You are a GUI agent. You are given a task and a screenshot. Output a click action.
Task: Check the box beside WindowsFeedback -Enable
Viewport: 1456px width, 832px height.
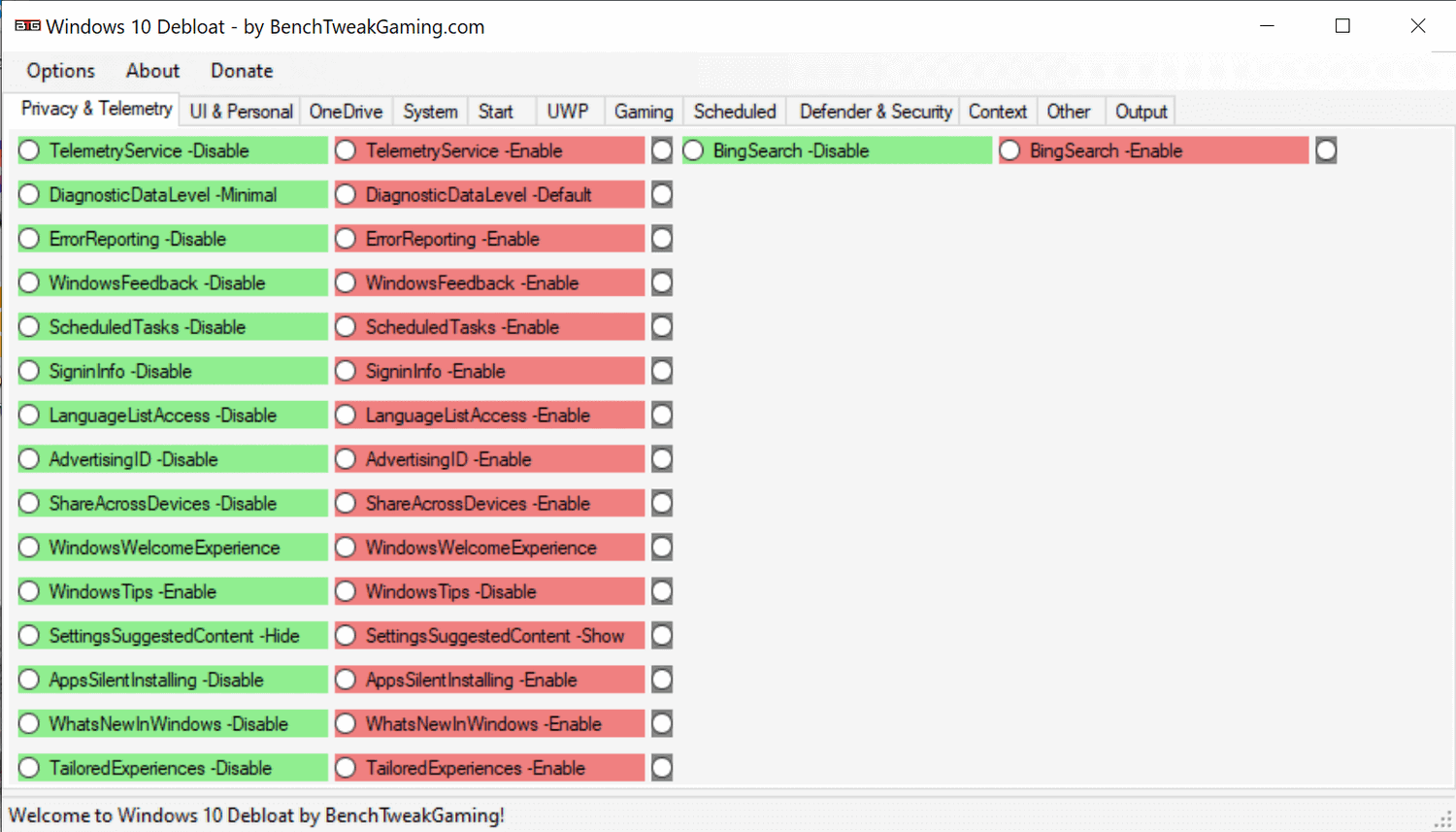pyautogui.click(x=662, y=283)
